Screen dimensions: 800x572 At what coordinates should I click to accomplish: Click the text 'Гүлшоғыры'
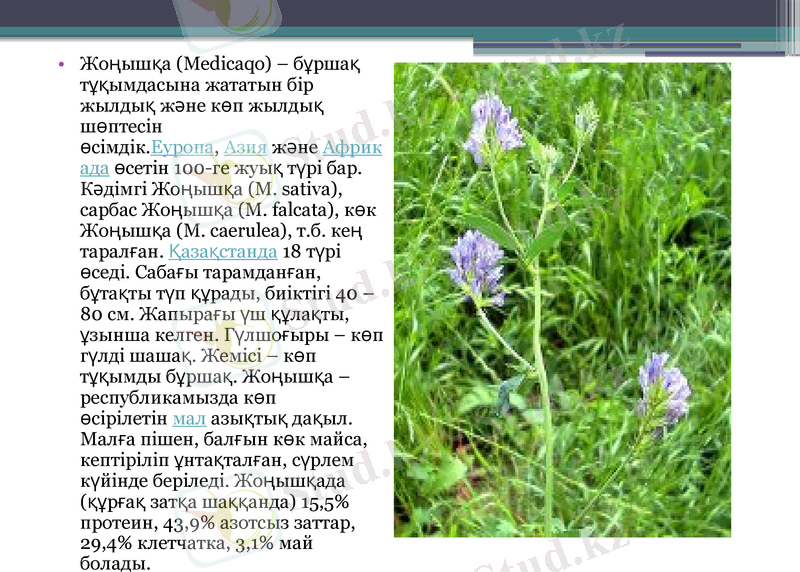(x=277, y=336)
